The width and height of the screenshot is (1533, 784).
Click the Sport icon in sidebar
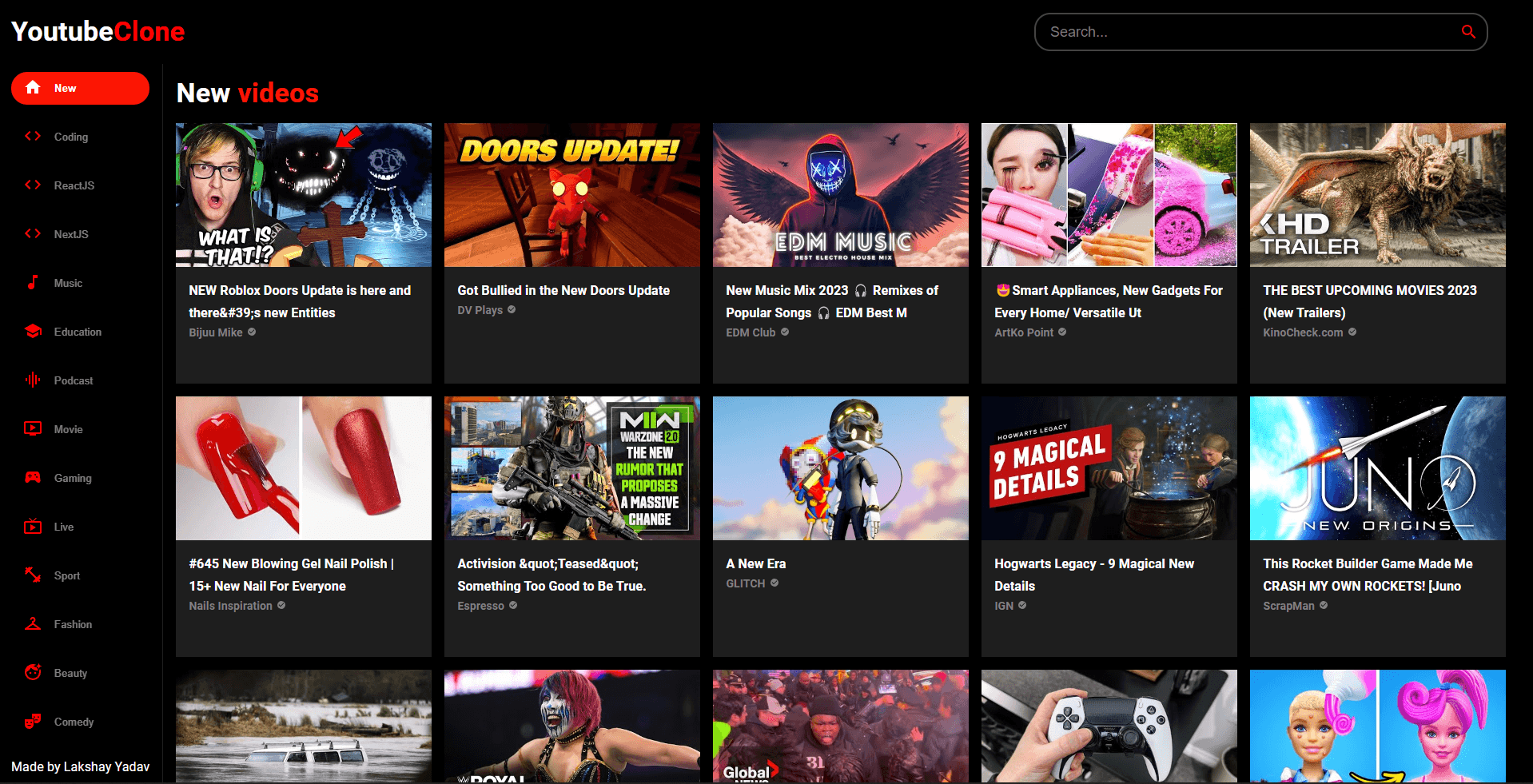(33, 575)
